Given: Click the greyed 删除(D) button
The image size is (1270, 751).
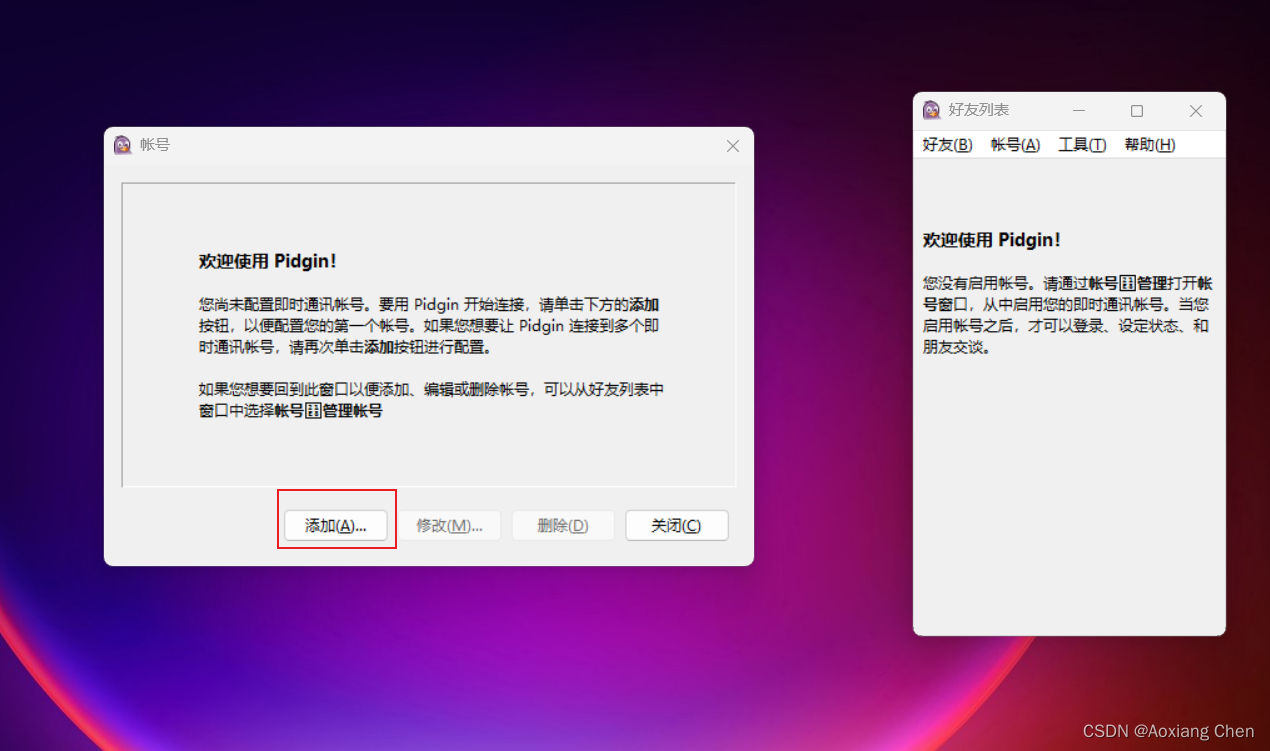Looking at the screenshot, I should point(563,525).
